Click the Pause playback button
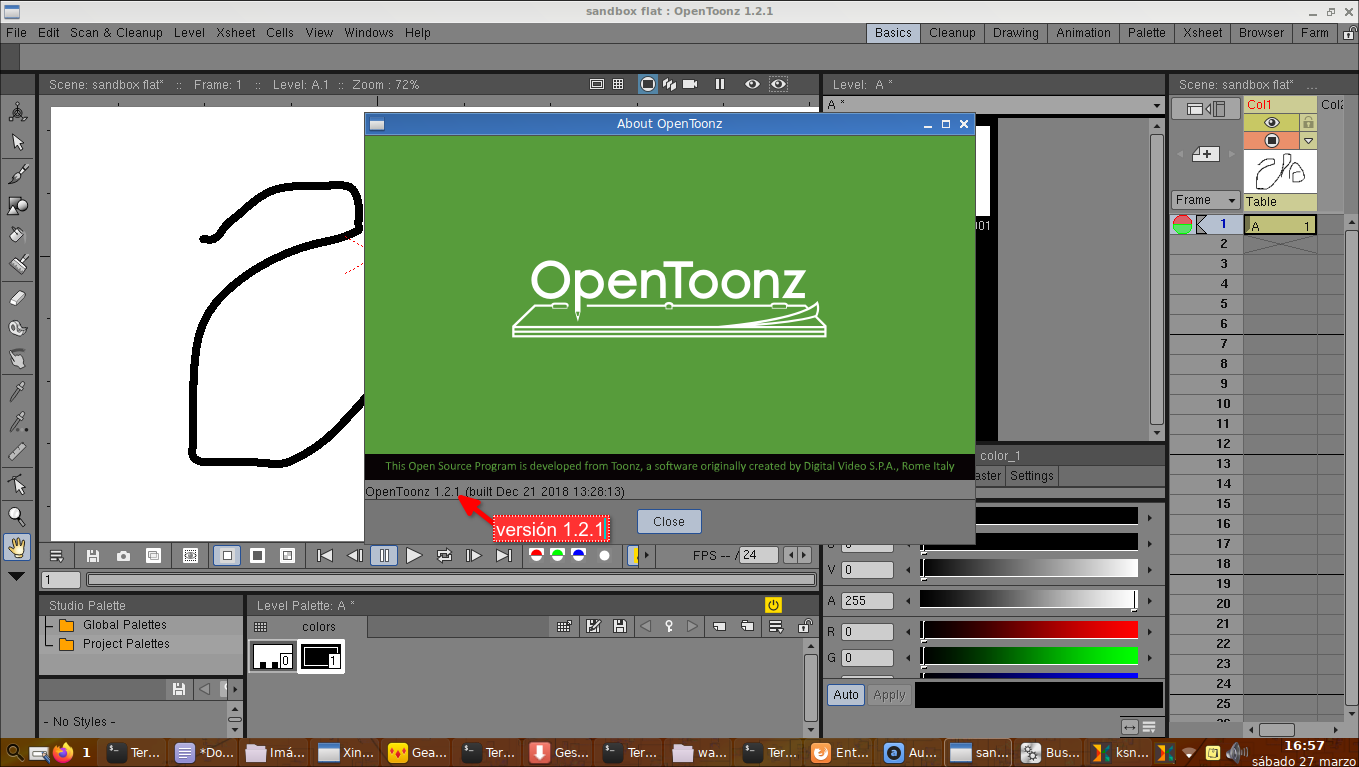The width and height of the screenshot is (1359, 767). click(384, 555)
